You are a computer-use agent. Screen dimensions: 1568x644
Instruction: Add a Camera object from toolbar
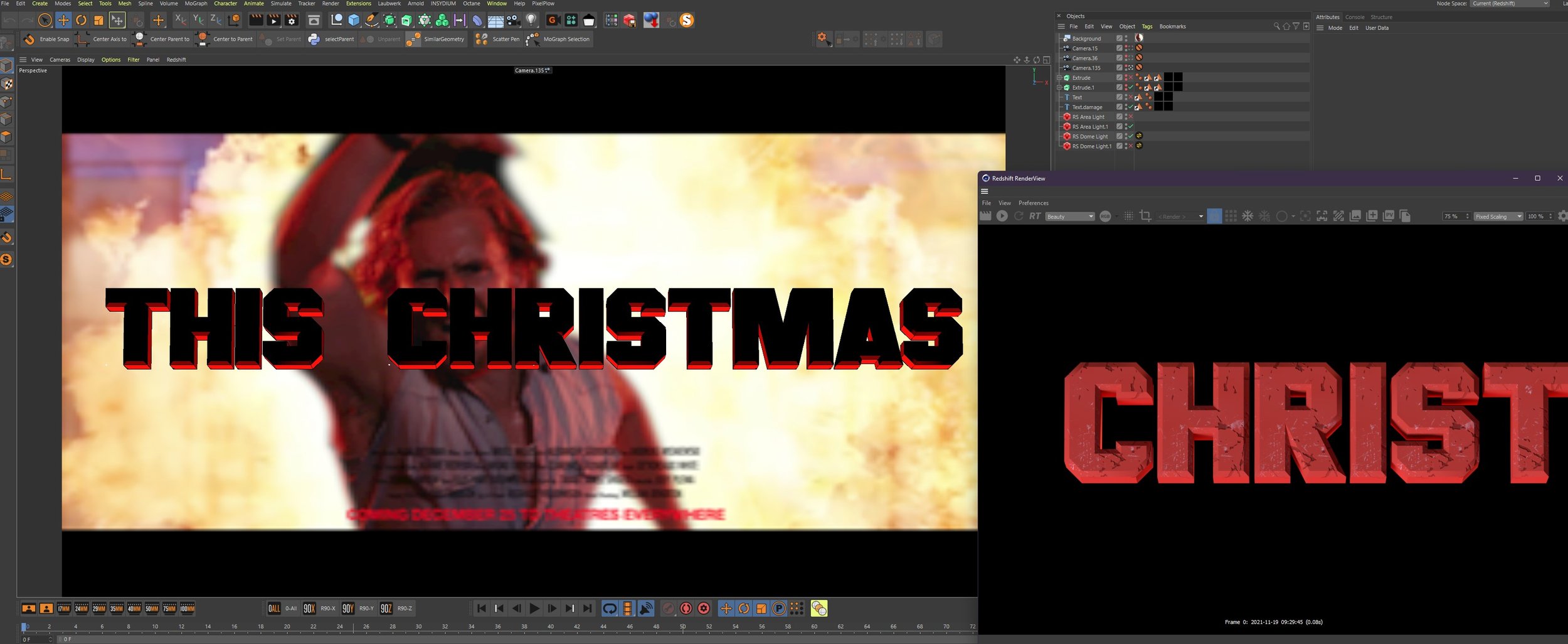(514, 20)
